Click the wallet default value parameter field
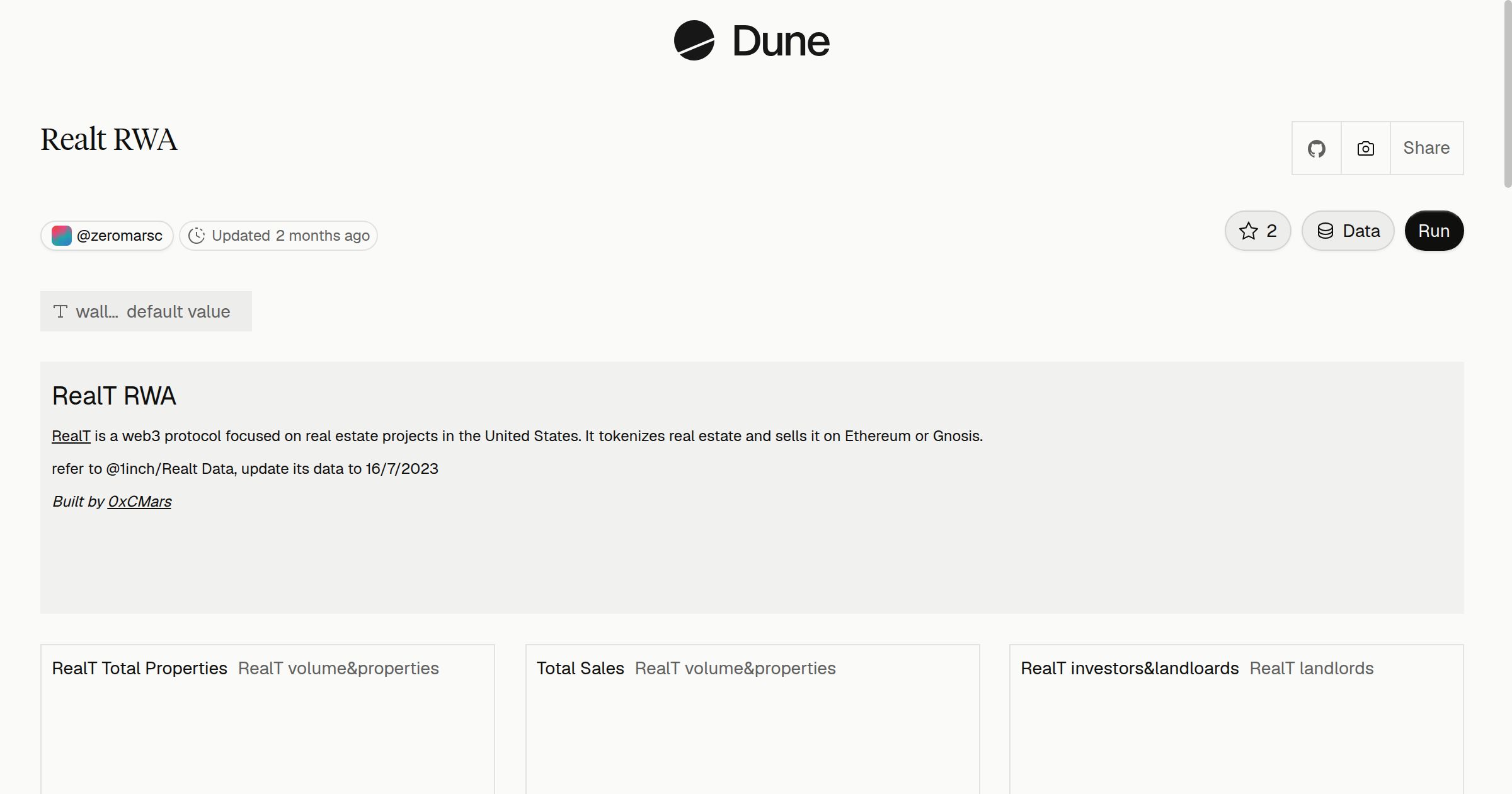Screen dimensions: 1512x794 coord(146,311)
